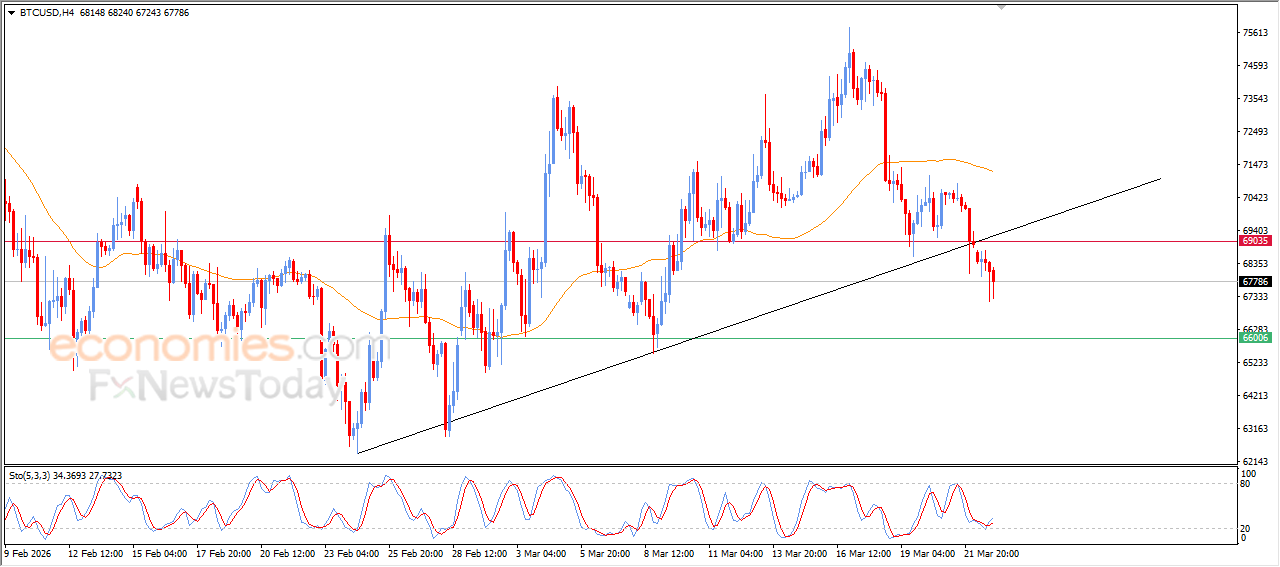Click the stochastic 20 level value
The width and height of the screenshot is (1280, 567).
(1246, 528)
